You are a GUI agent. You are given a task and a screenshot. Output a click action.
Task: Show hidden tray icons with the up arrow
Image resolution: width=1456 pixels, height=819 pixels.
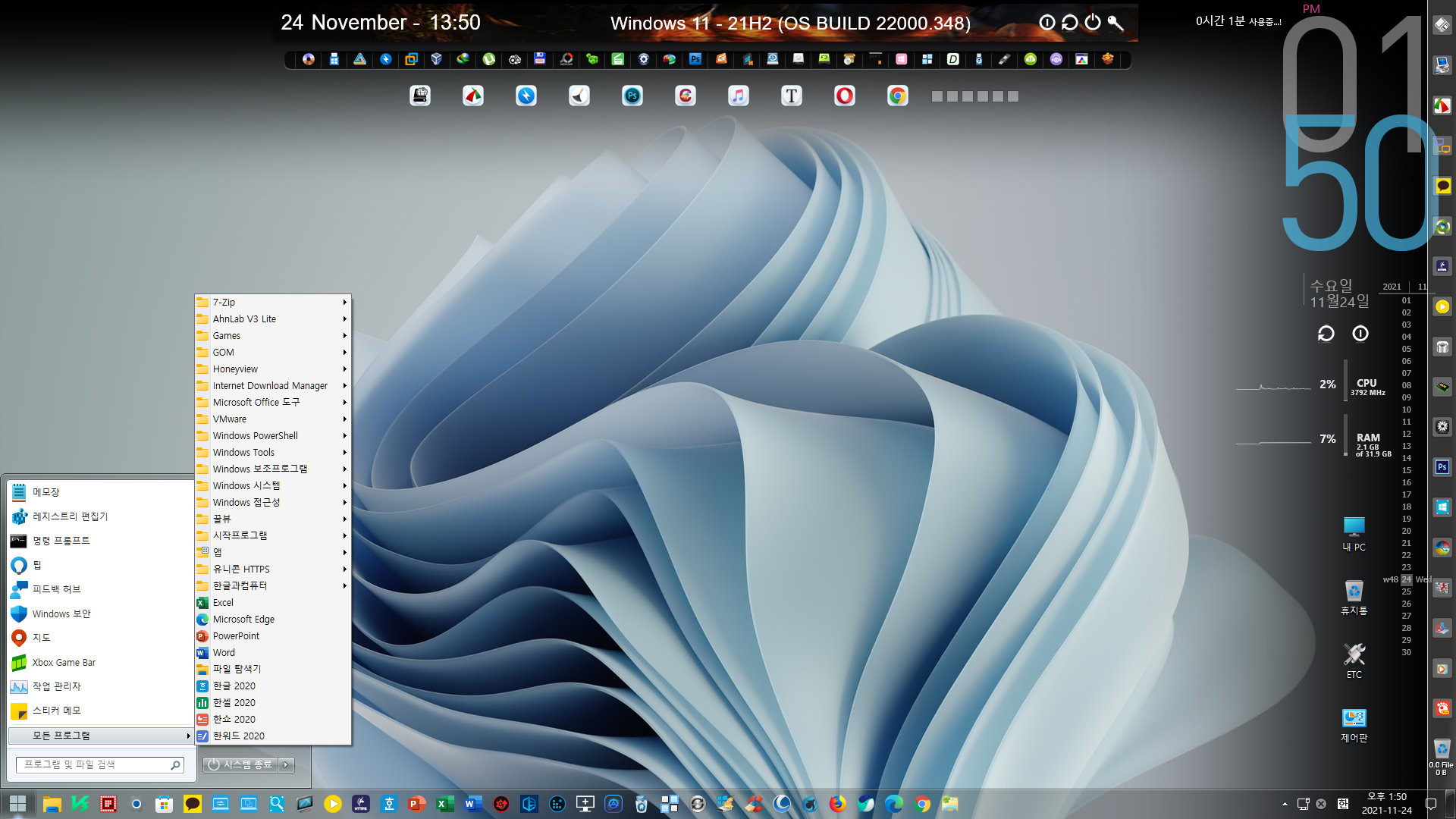[x=1285, y=804]
